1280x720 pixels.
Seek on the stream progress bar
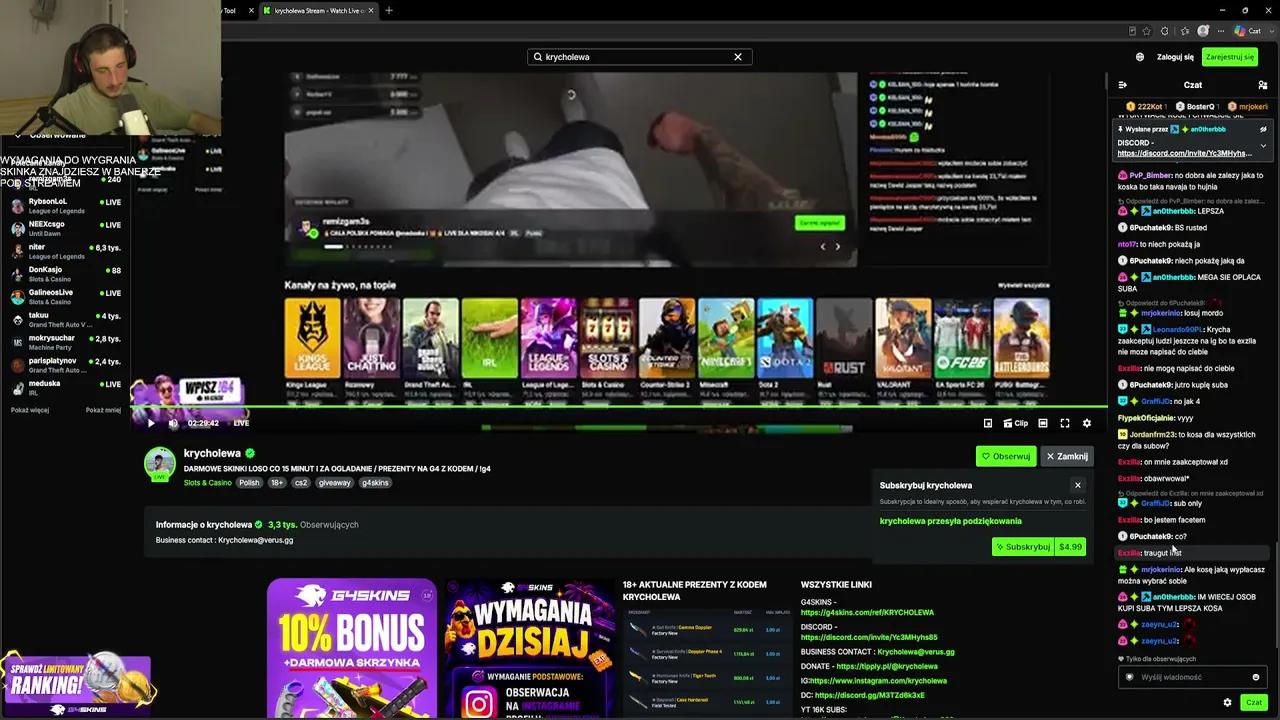click(x=620, y=407)
